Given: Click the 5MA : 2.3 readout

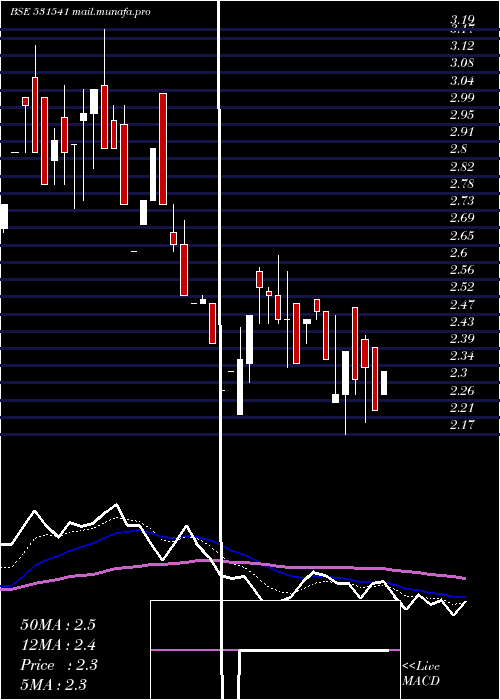Looking at the screenshot, I should tap(53, 684).
